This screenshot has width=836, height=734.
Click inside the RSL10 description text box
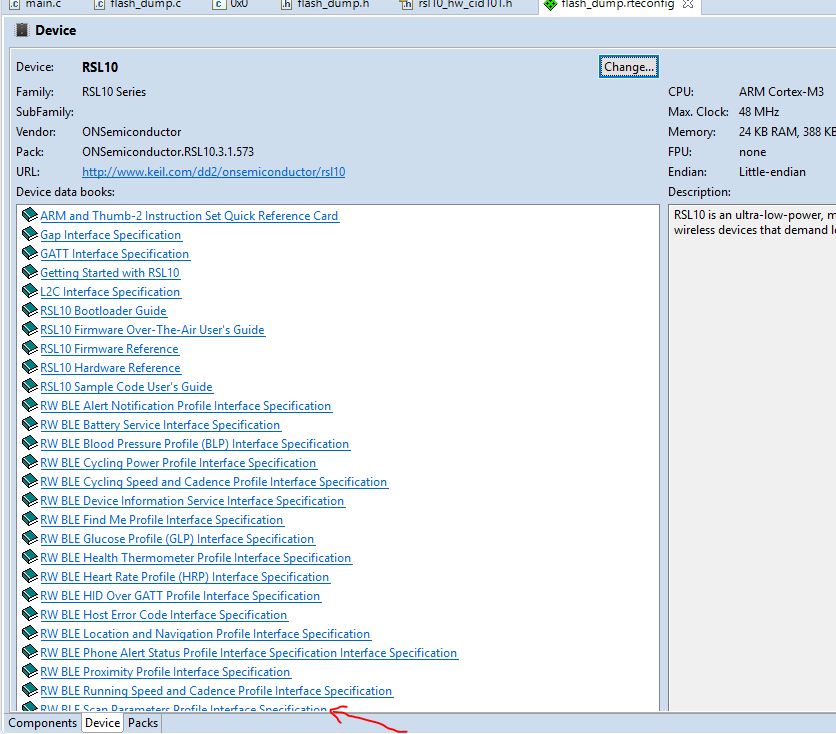(752, 457)
